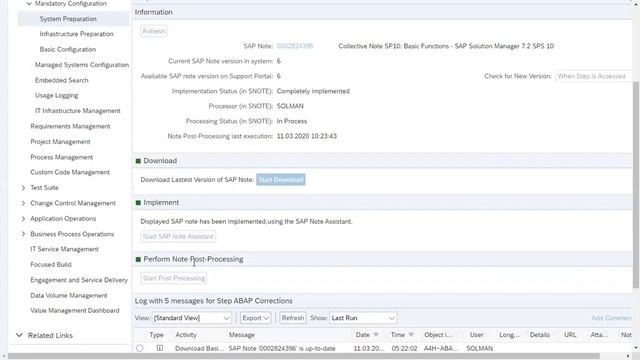
Task: Click the scroll-down arrow at bottom right
Action: click(636, 348)
